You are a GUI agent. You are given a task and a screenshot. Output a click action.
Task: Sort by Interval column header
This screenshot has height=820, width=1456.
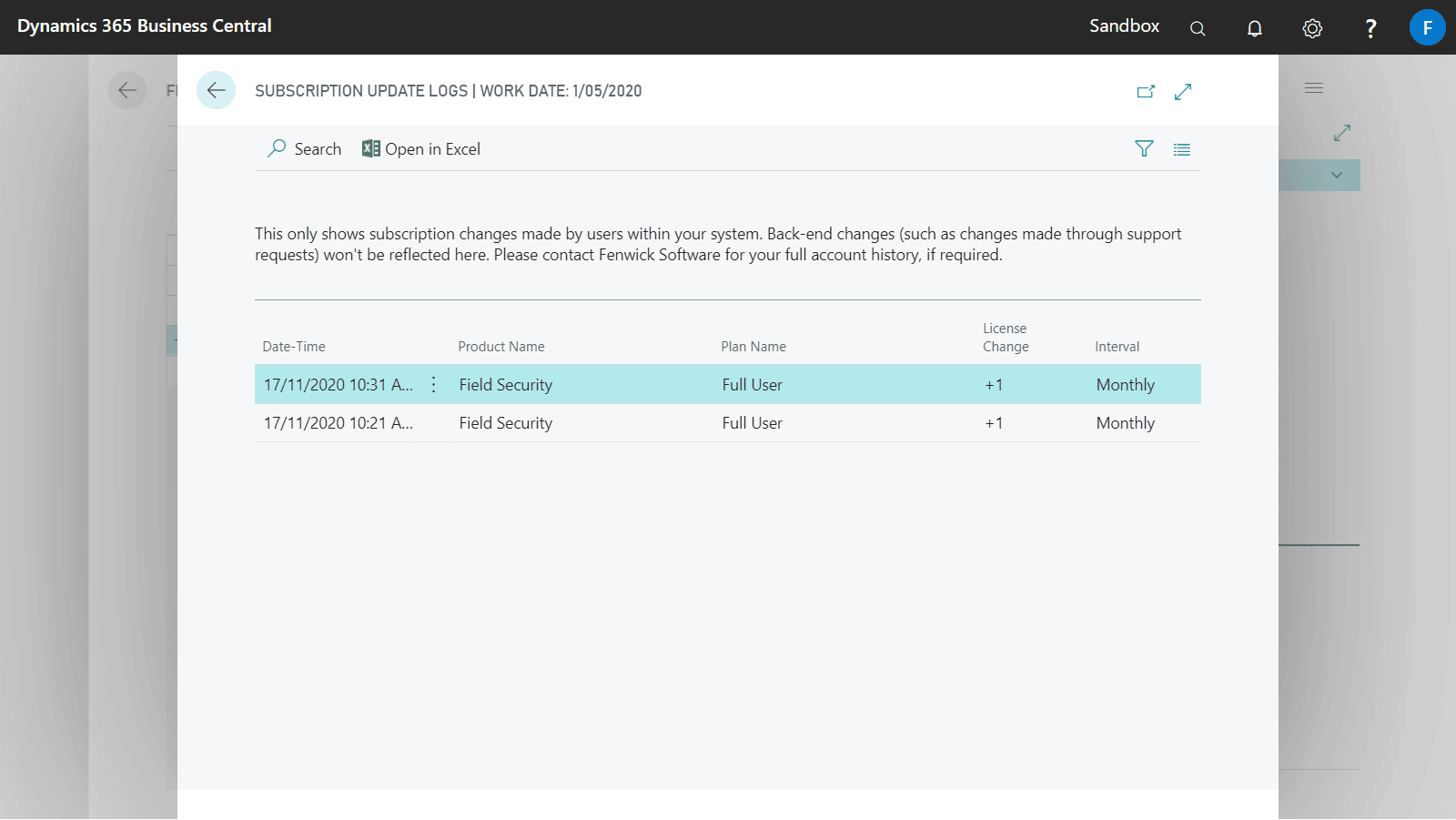click(x=1117, y=347)
